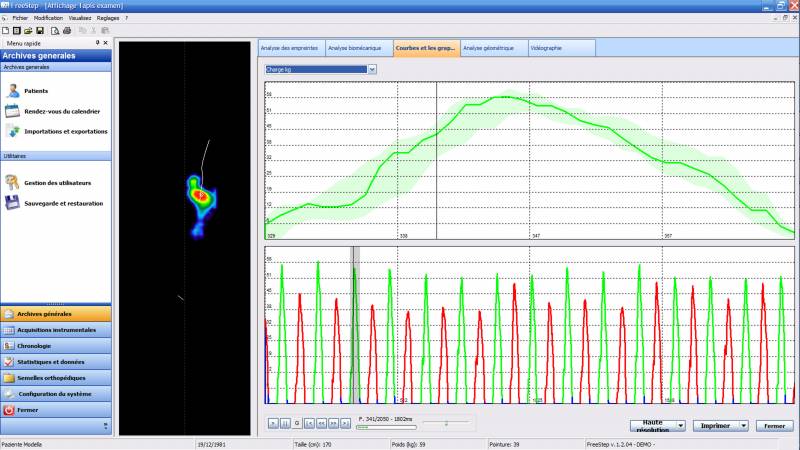The image size is (800, 450).
Task: Expand the Imprimer dropdown arrow
Action: [x=743, y=425]
